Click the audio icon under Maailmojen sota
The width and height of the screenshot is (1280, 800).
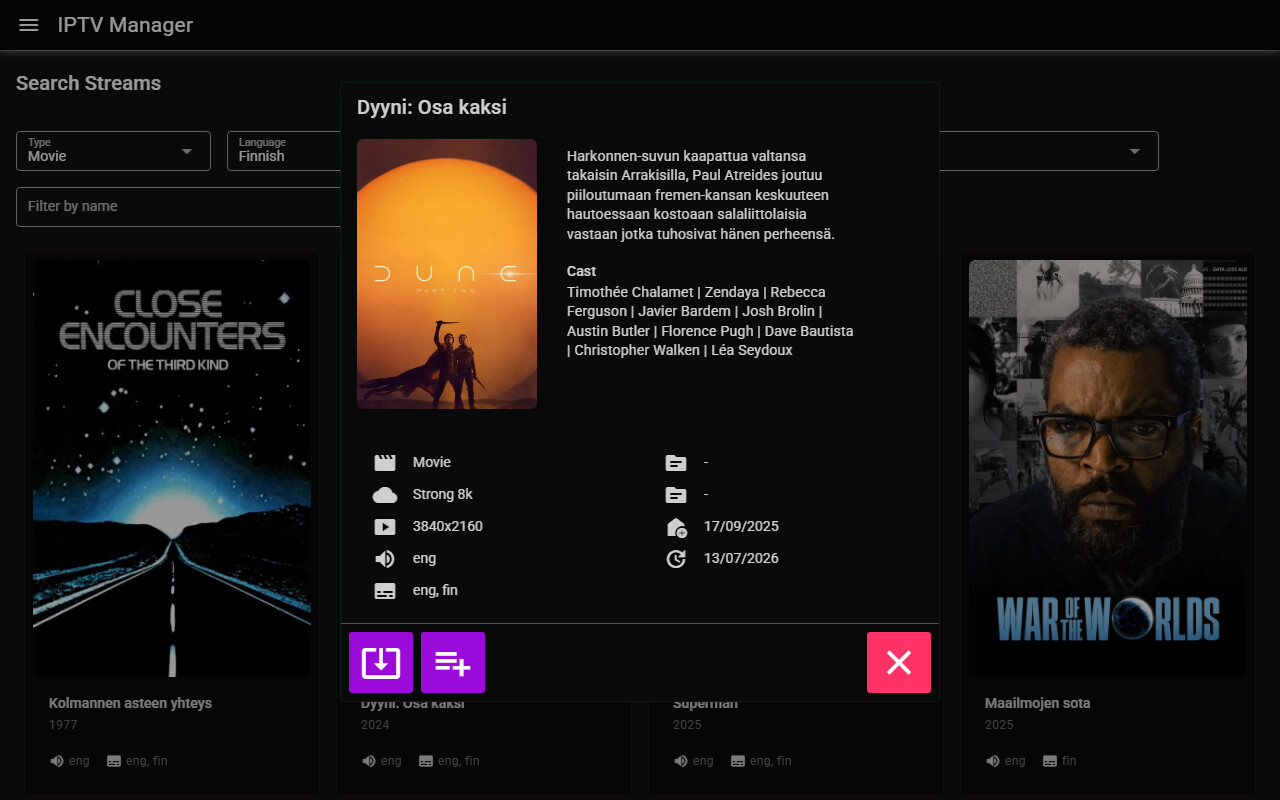(x=993, y=761)
